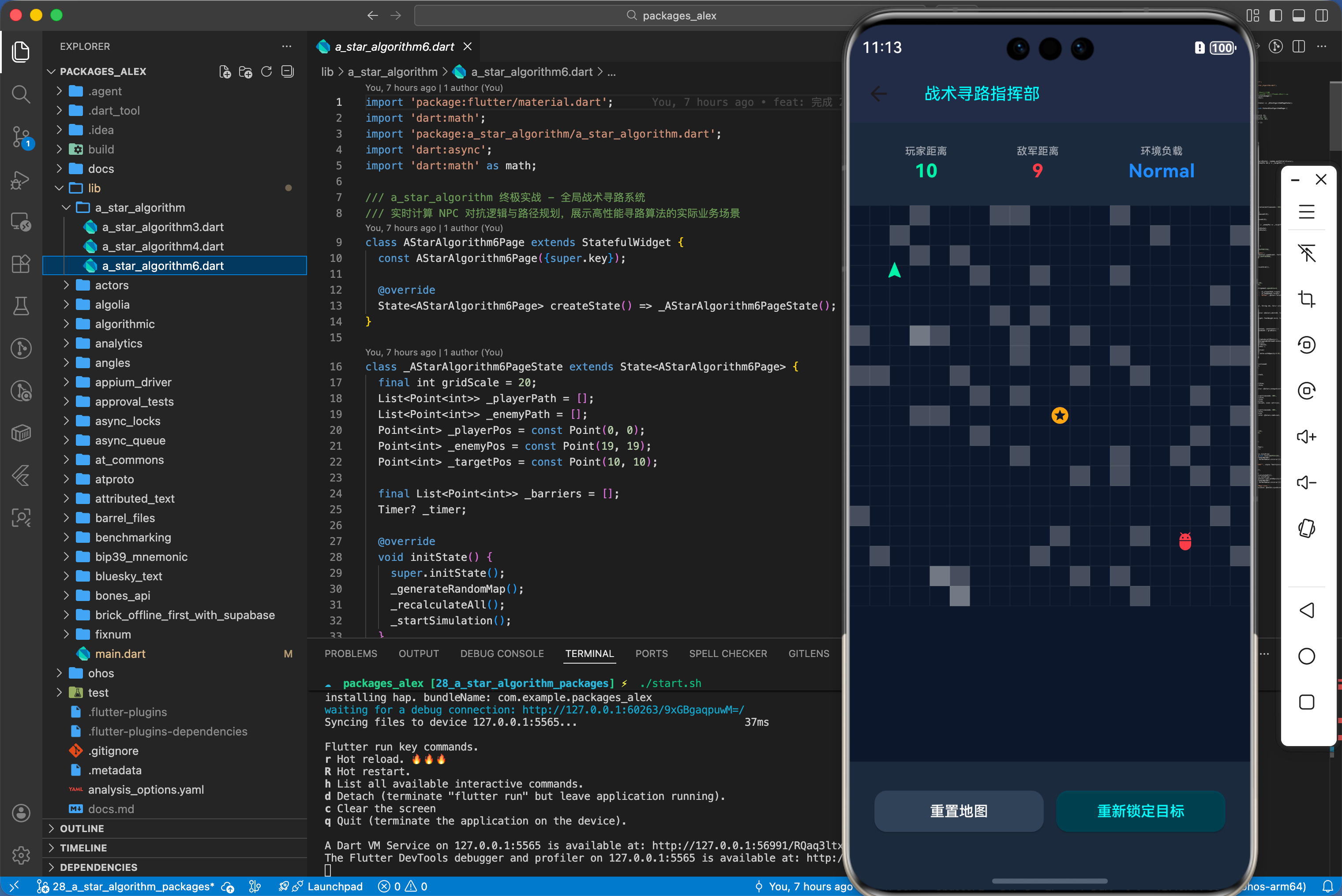The image size is (1342, 896).
Task: Open the Search view in activity bar
Action: pyautogui.click(x=21, y=94)
